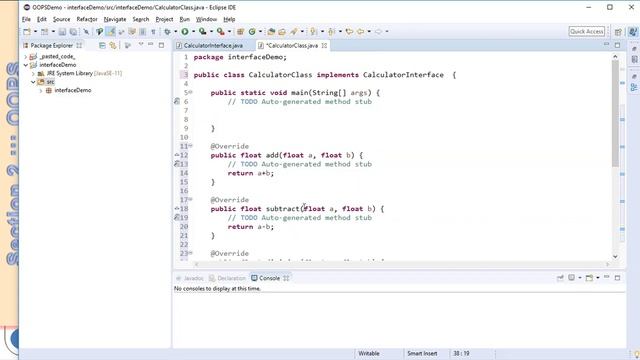Close the CalculatorClass.java editor tab
This screenshot has width=640, height=360.
click(x=324, y=45)
